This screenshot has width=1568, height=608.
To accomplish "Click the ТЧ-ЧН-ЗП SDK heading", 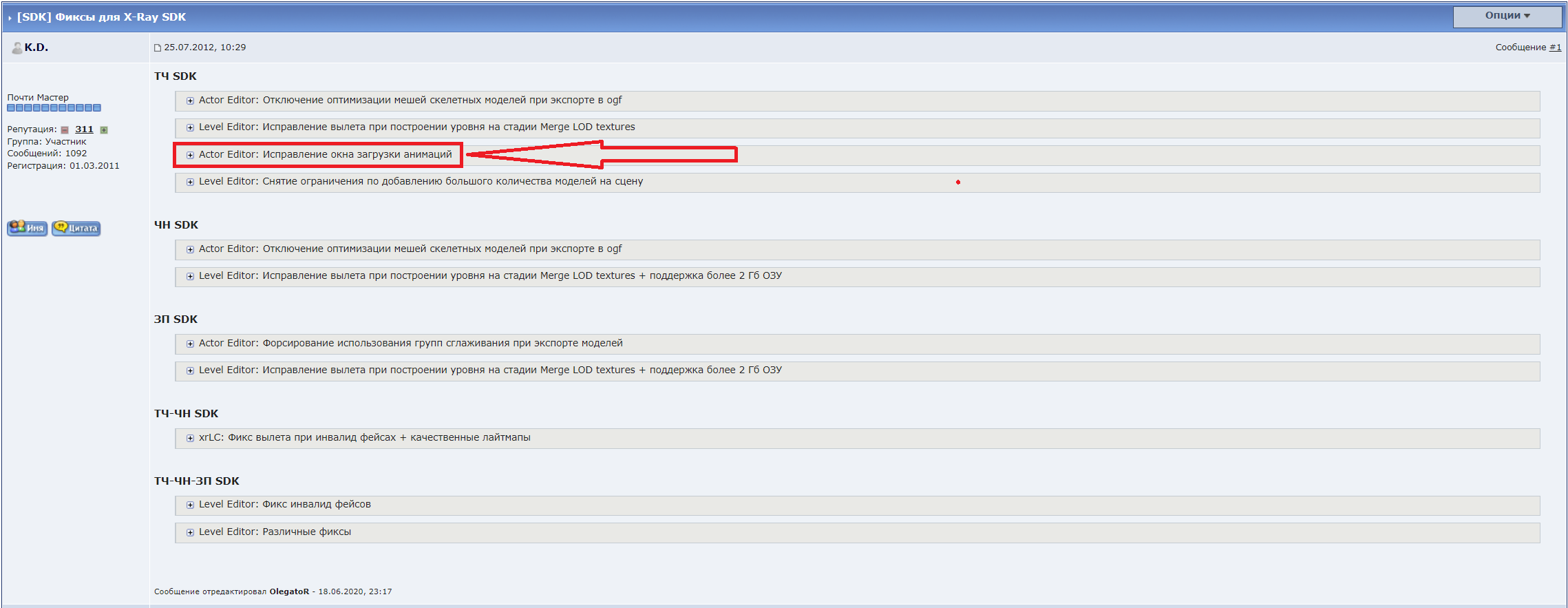I will point(197,481).
